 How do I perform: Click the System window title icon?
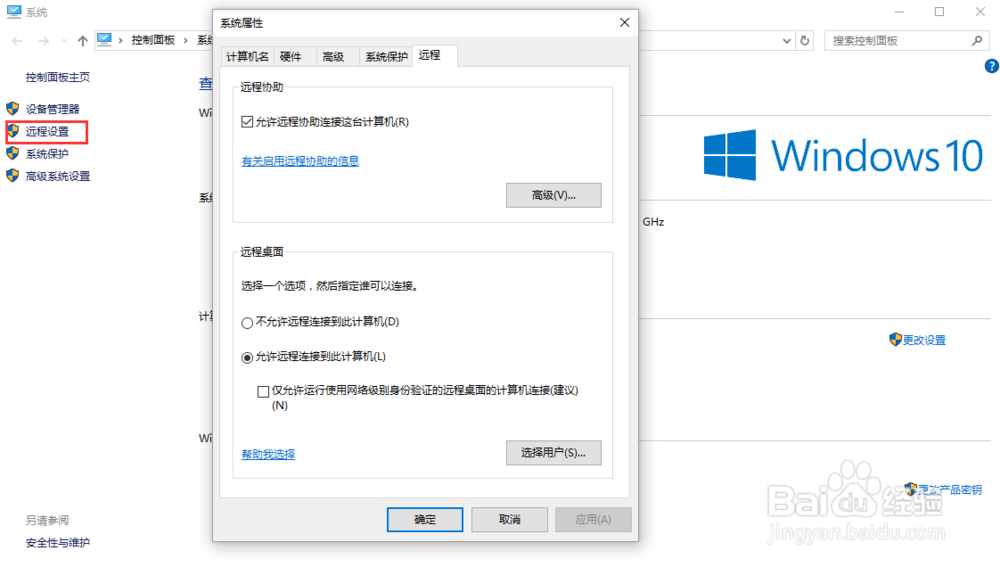click(x=14, y=11)
